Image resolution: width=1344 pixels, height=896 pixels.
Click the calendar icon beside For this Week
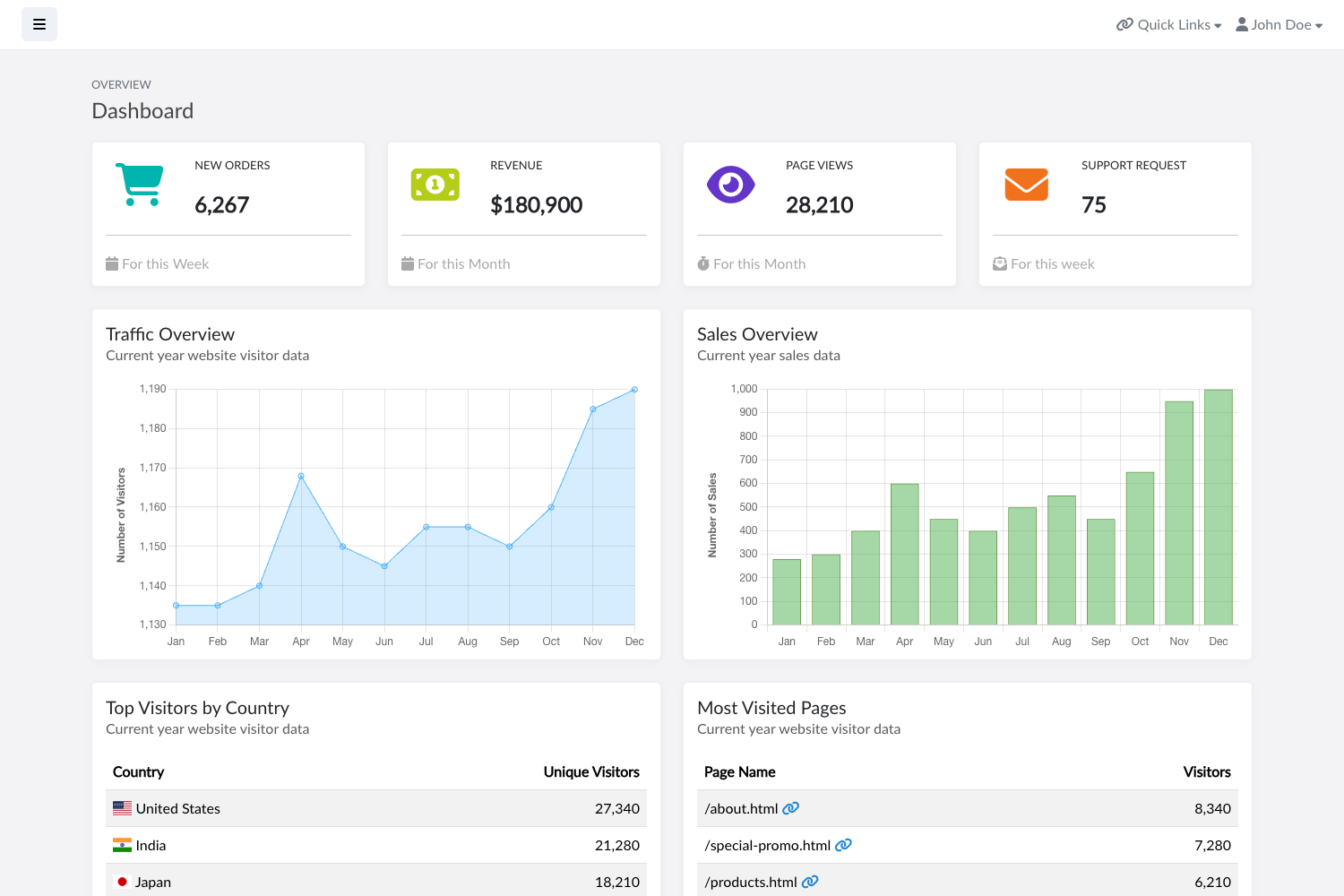click(x=111, y=263)
